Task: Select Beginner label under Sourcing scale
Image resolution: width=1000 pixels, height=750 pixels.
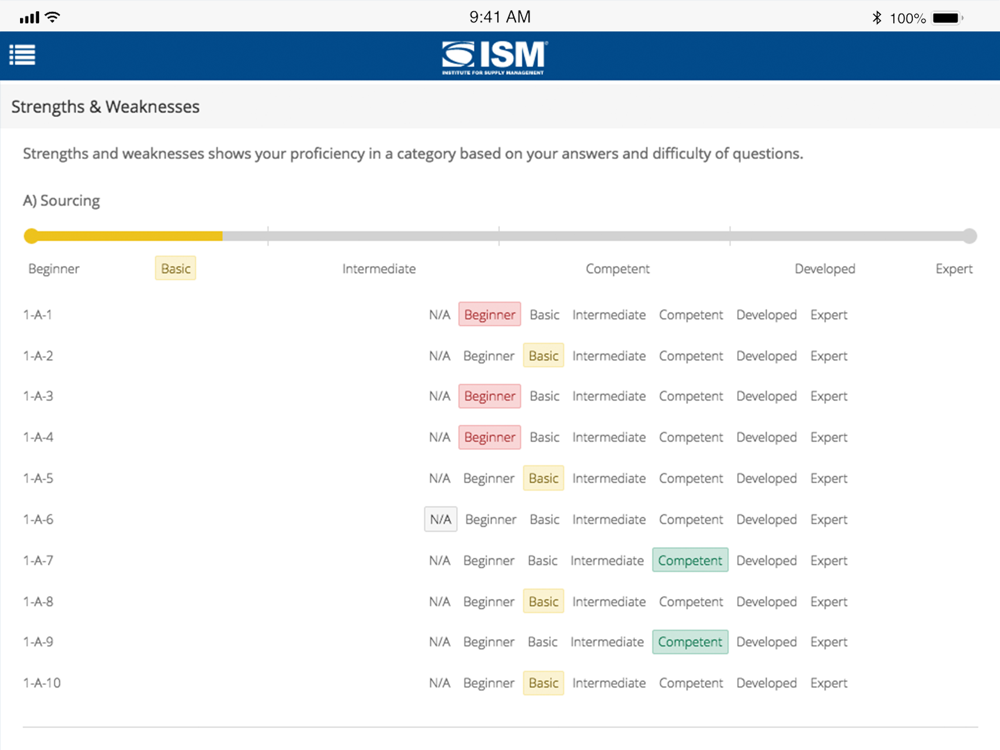Action: click(54, 268)
